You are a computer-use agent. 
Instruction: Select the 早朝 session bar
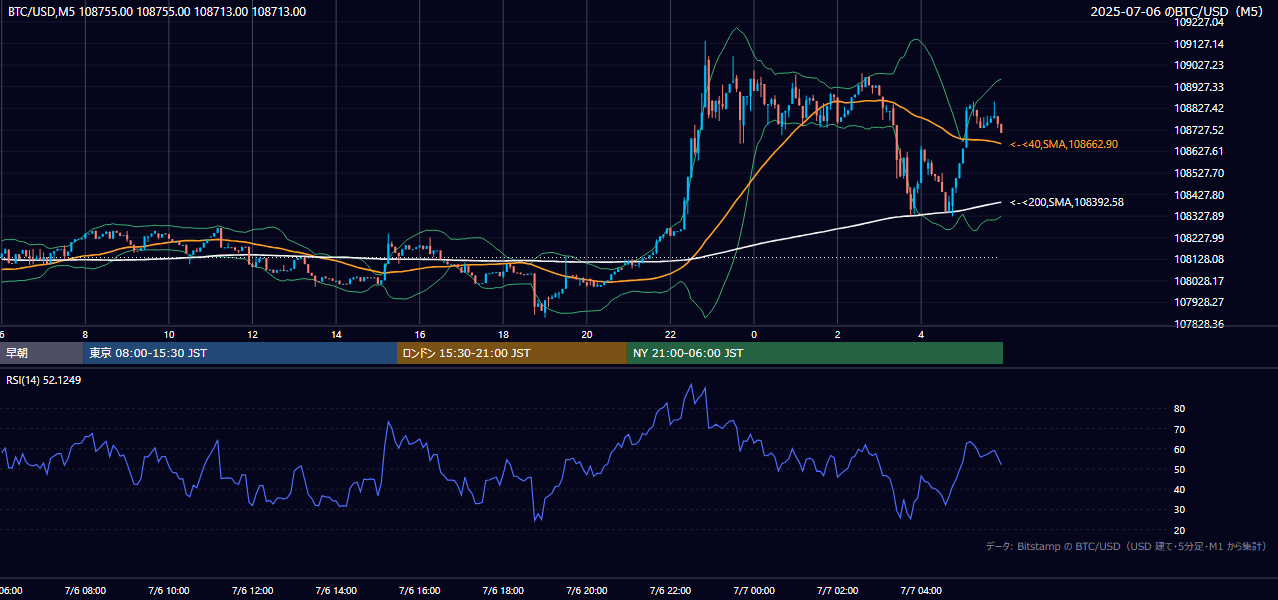click(x=41, y=353)
